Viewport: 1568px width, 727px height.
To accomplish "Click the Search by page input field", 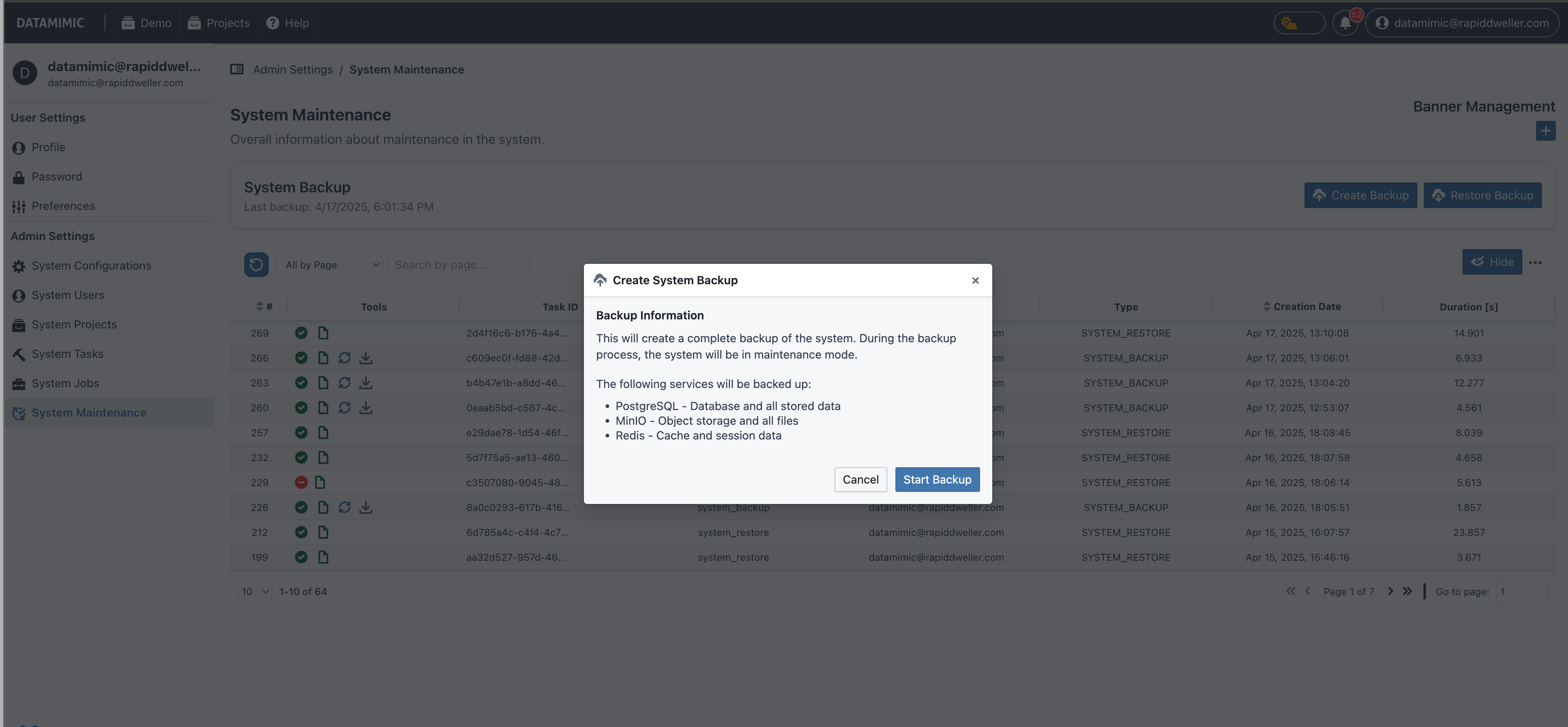I will (458, 265).
